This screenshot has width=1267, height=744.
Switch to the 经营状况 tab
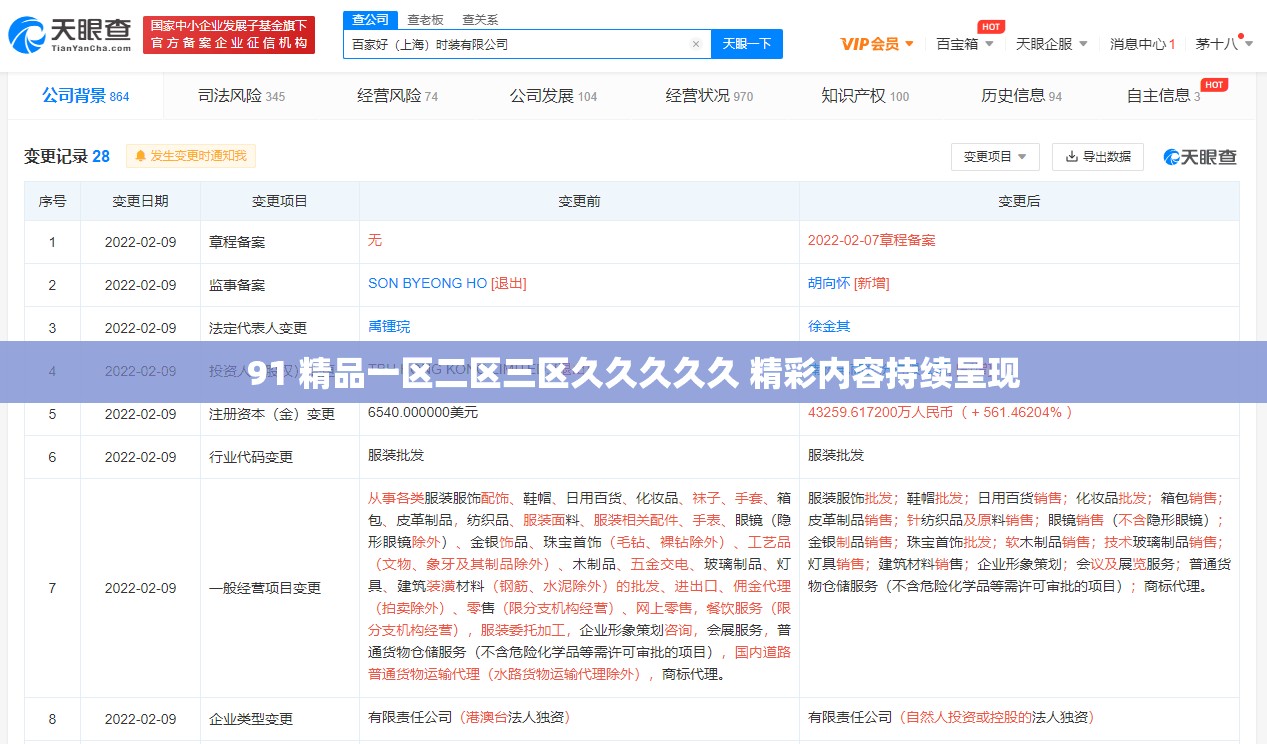click(709, 96)
